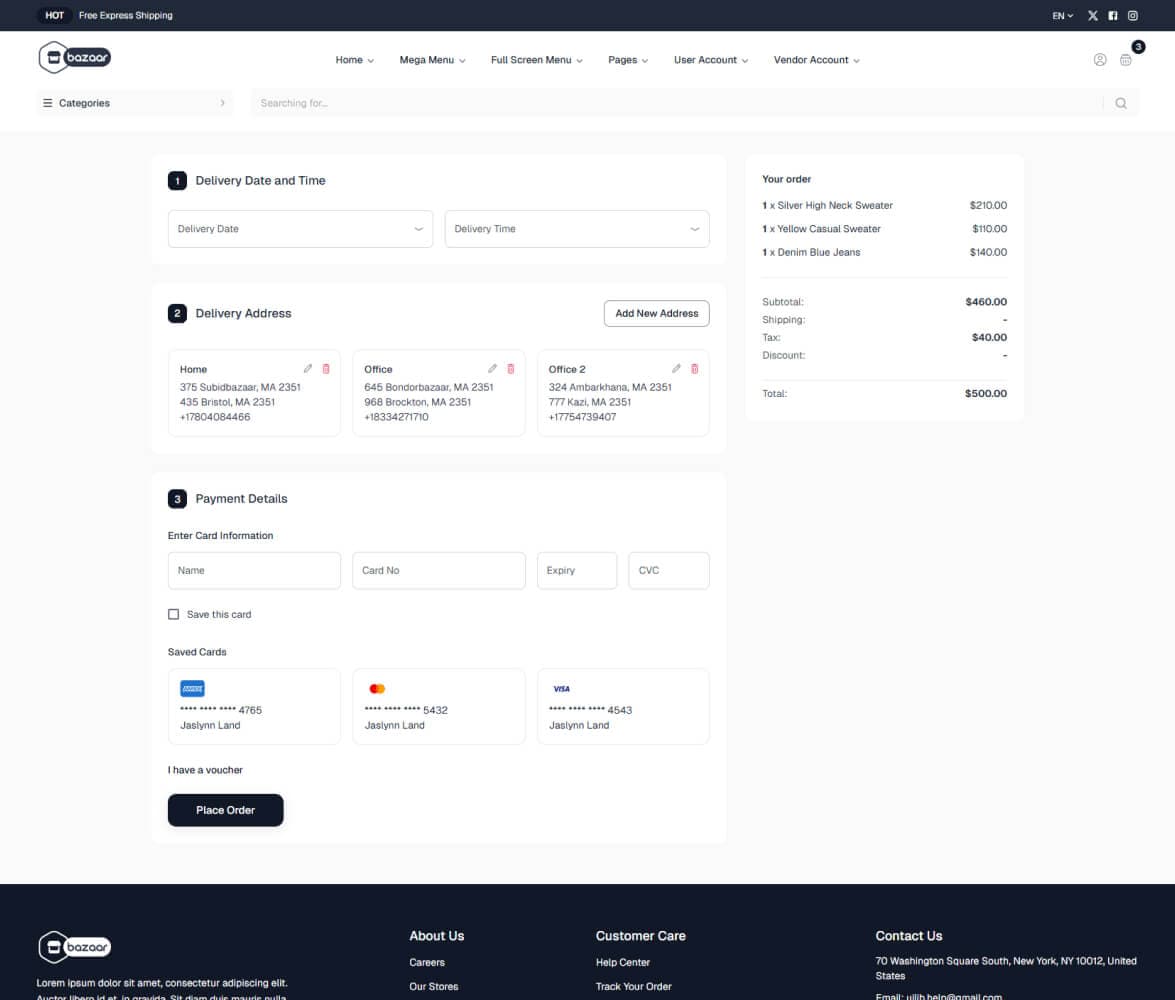This screenshot has height=1000, width=1175.
Task: Select the Visa saved card ending 4543
Action: click(x=623, y=706)
